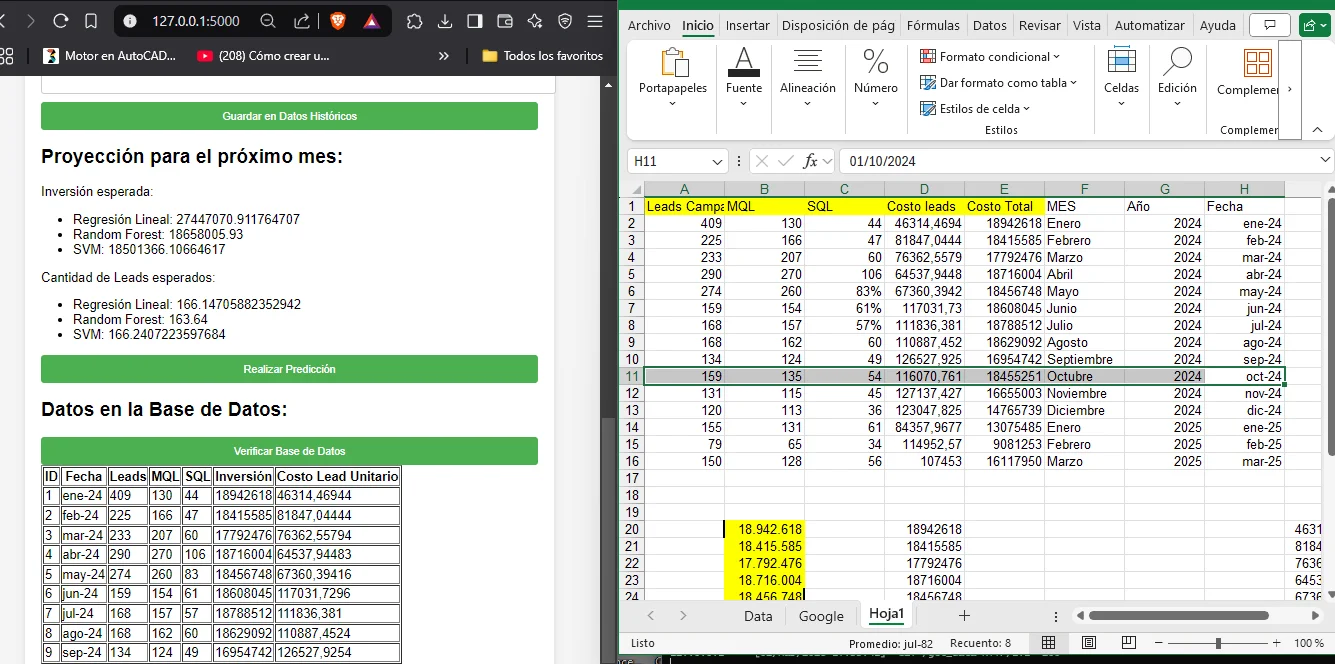Open the Excel comments icon
The image size is (1335, 664).
click(x=1270, y=25)
